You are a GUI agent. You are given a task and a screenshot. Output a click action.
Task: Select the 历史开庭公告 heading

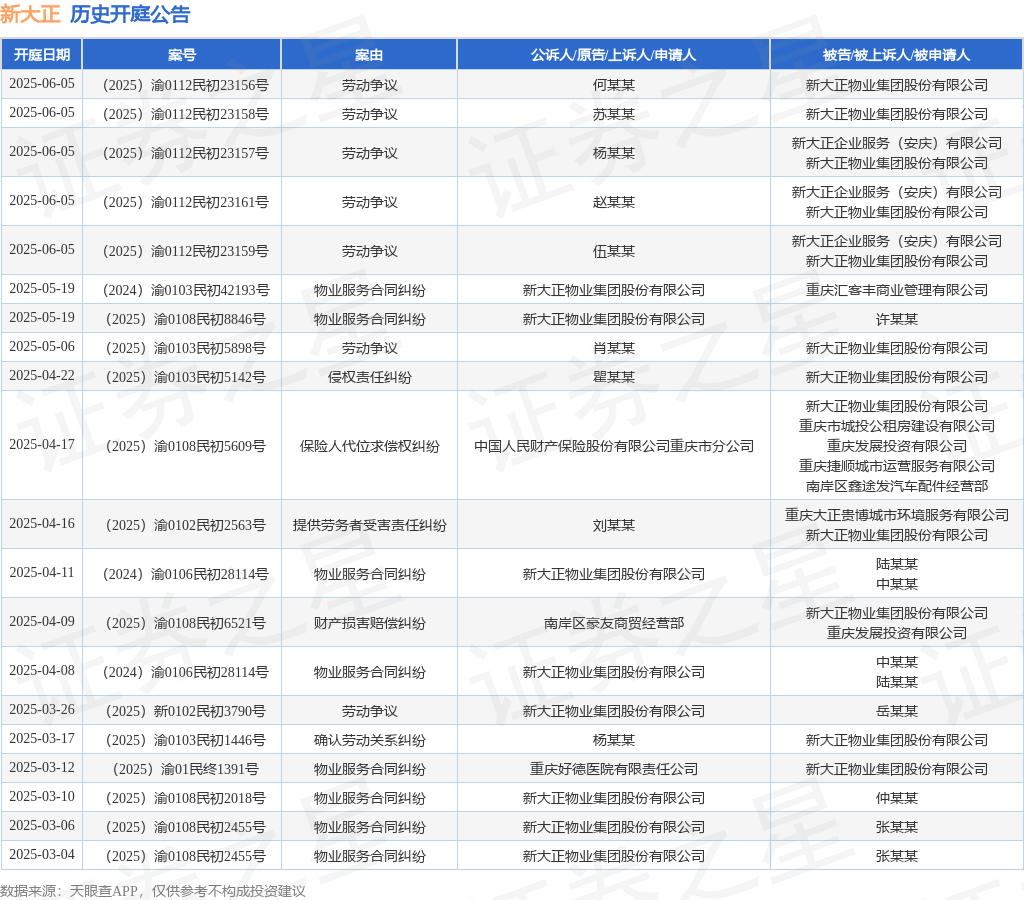pos(130,14)
